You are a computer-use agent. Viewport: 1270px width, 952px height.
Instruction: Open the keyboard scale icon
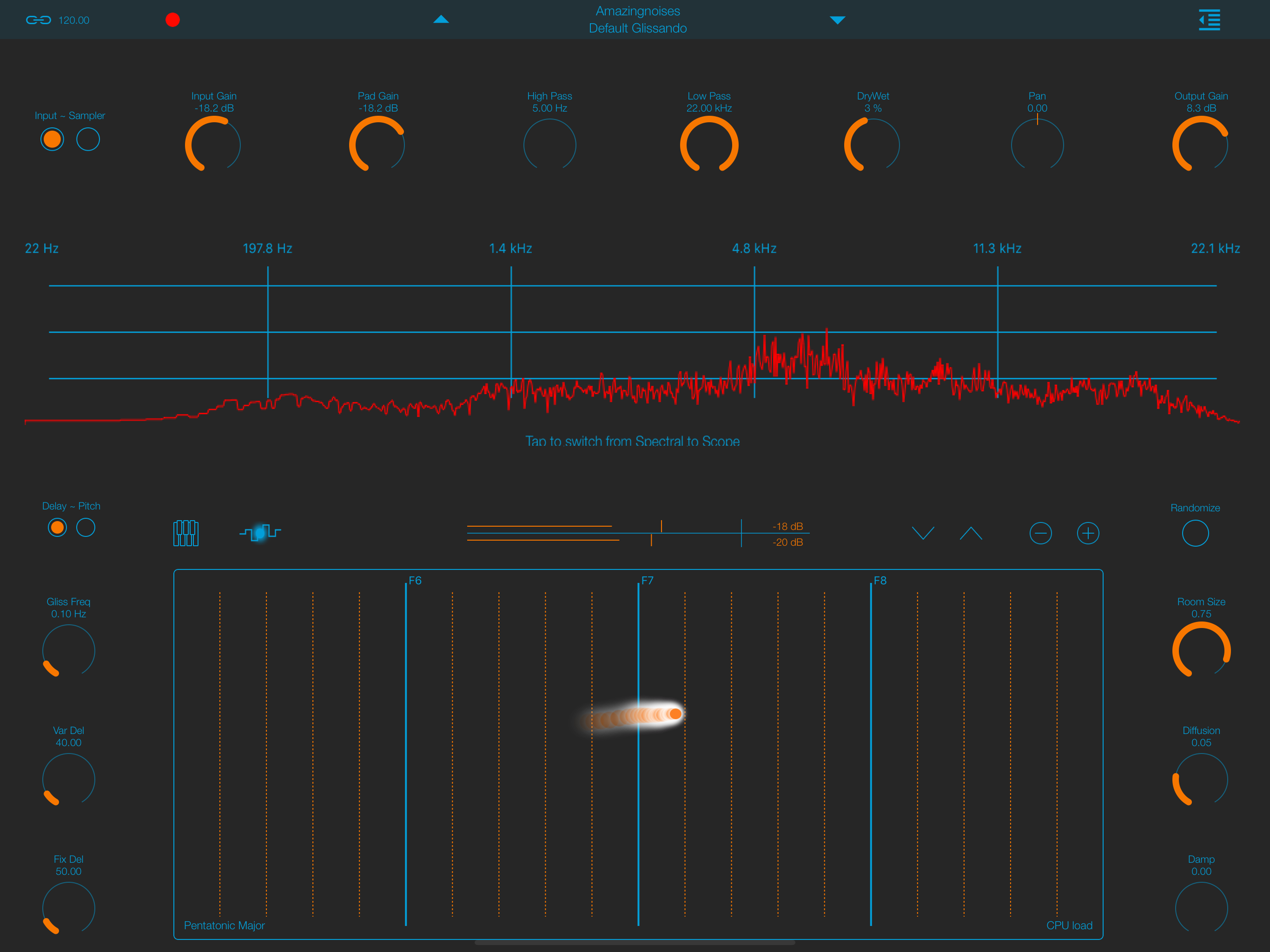point(186,533)
